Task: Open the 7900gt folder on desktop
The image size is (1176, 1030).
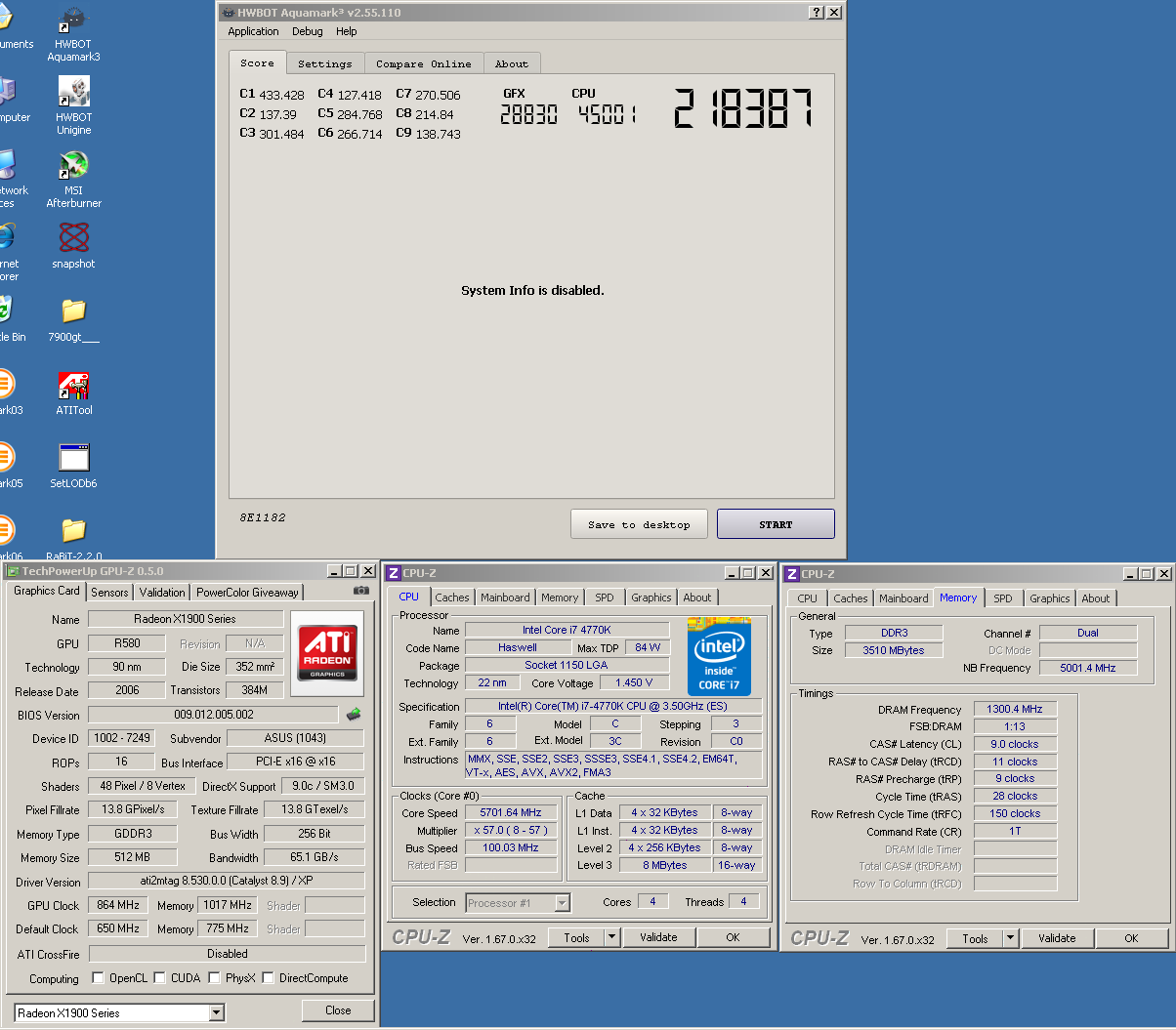Action: pyautogui.click(x=73, y=319)
